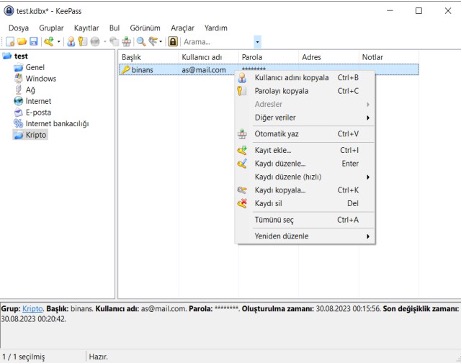The width and height of the screenshot is (462, 364).
Task: Sort by the Adres column header
Action: click(x=329, y=57)
